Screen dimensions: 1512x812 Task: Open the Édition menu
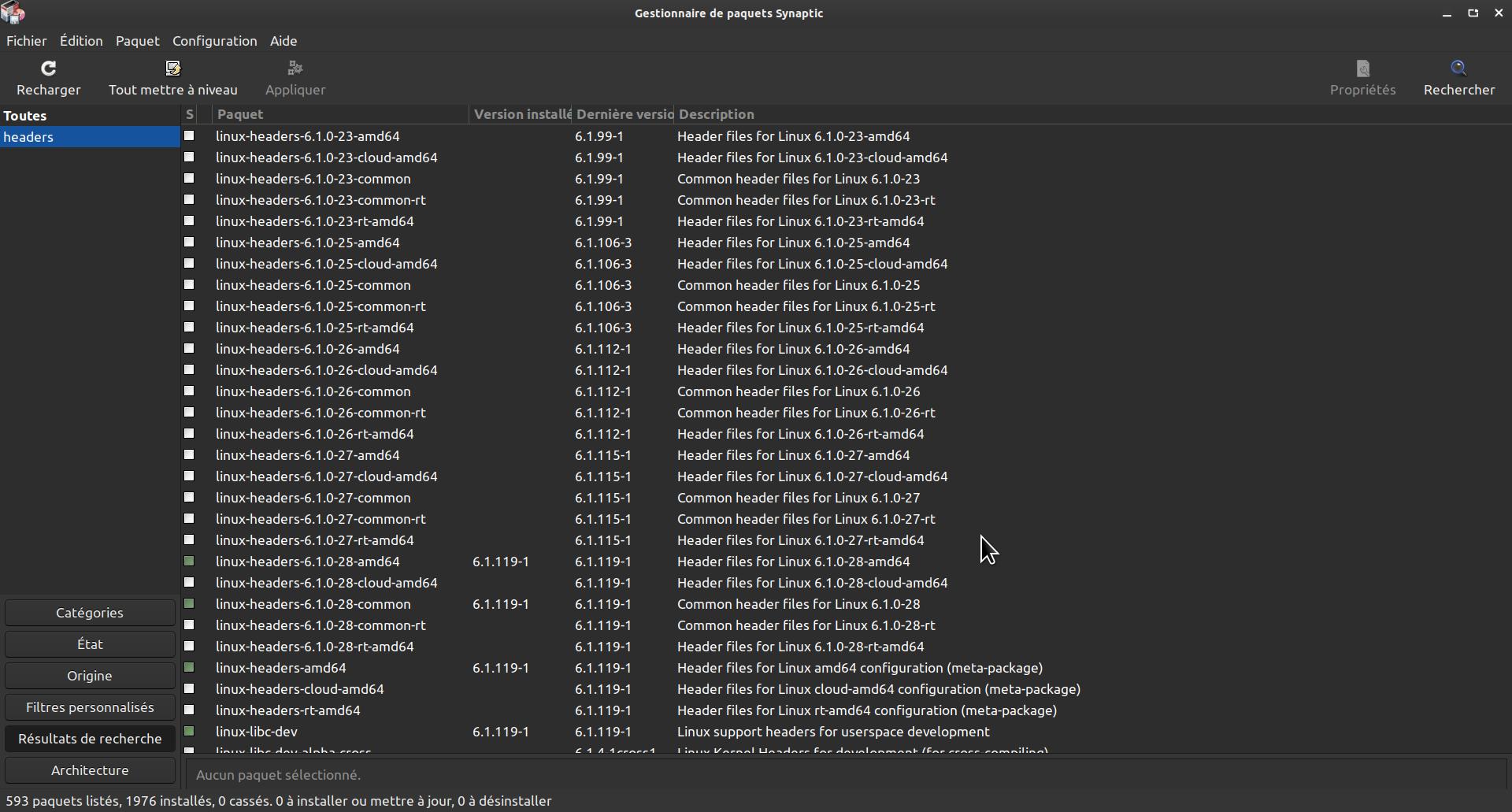point(81,41)
